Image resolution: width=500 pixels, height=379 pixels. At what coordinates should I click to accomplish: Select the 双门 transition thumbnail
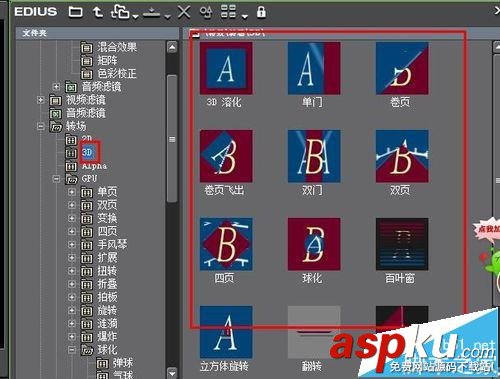314,156
